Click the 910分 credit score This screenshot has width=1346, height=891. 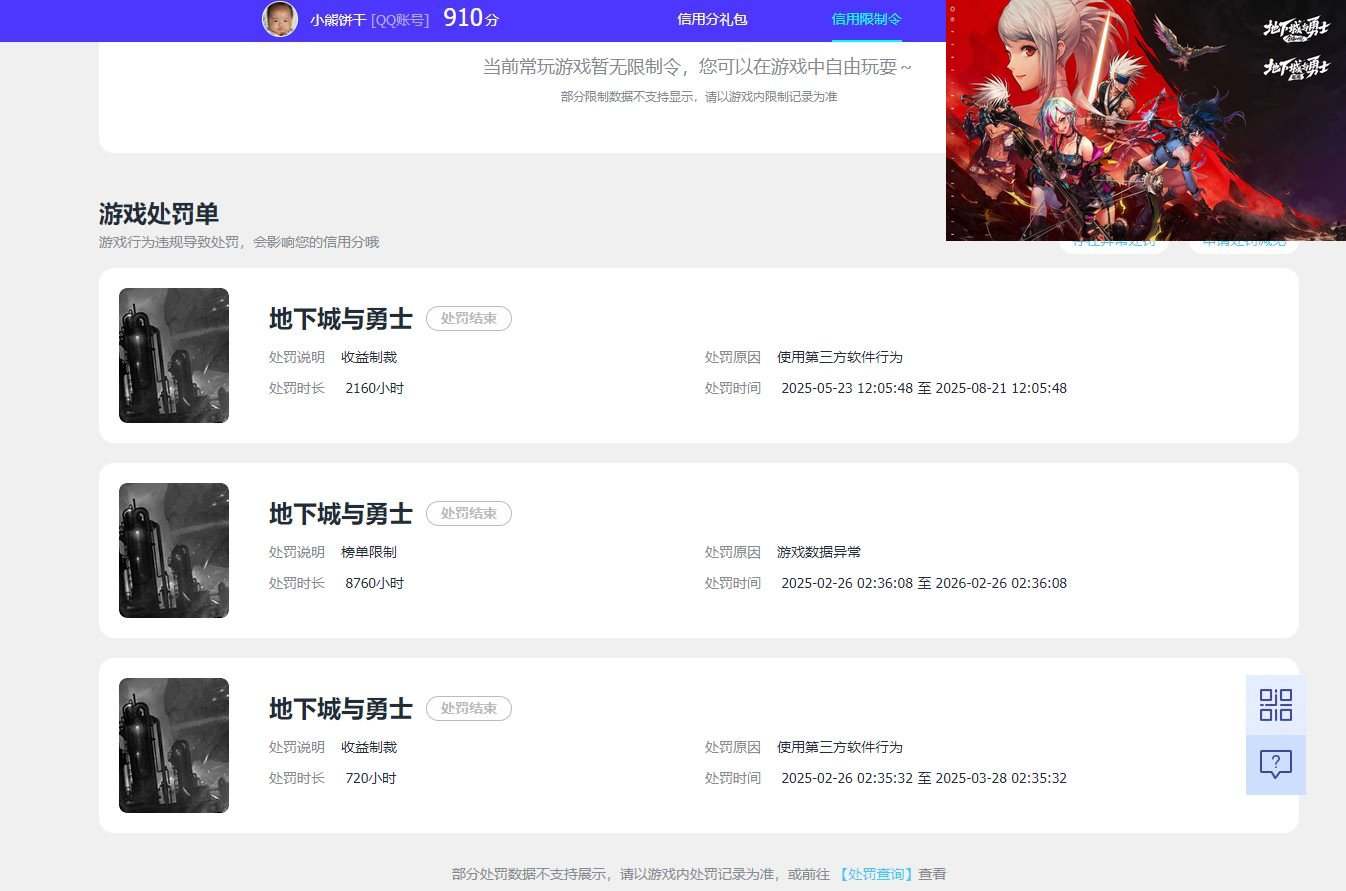click(471, 17)
